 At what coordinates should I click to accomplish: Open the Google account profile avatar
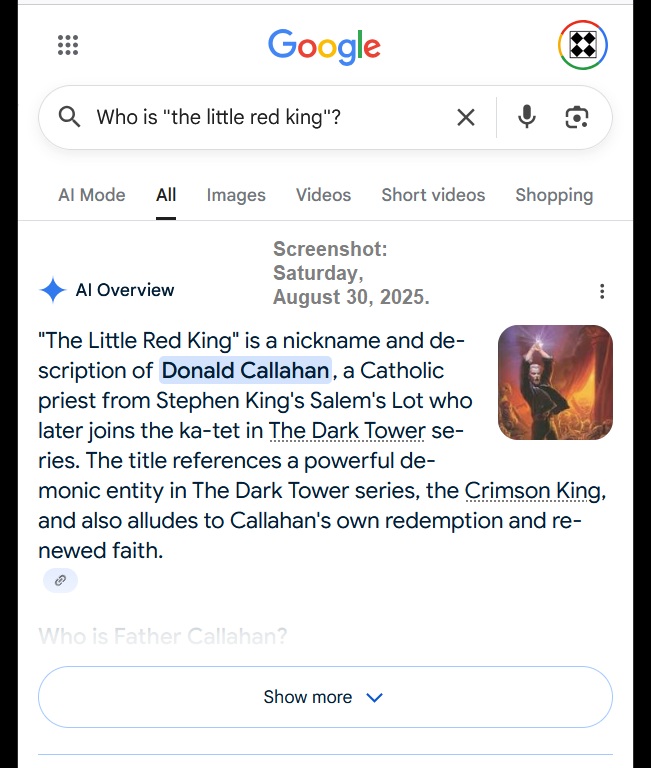[x=582, y=45]
